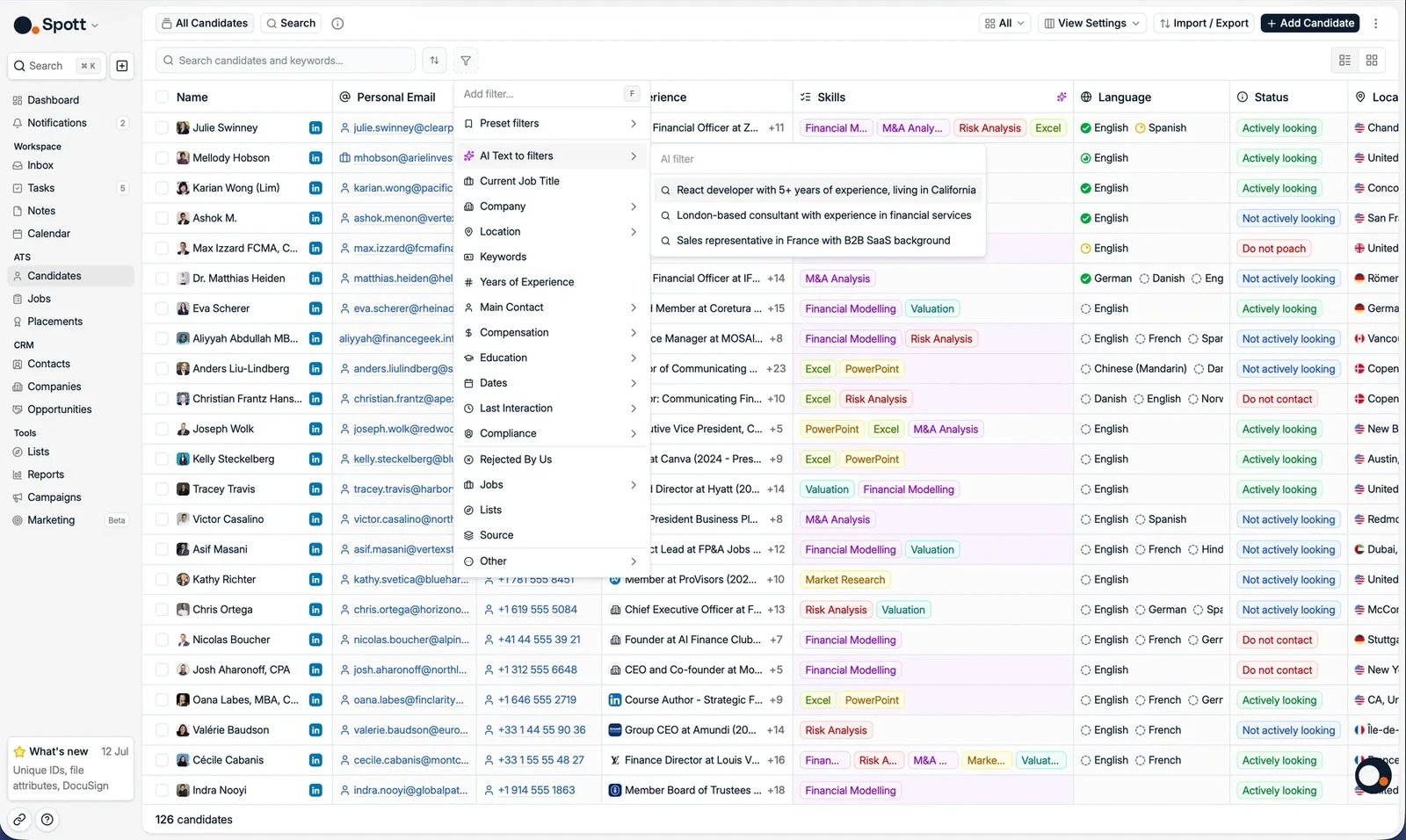Expand the Company filter submenu
Screen dimensions: 1406x840
(x=551, y=206)
